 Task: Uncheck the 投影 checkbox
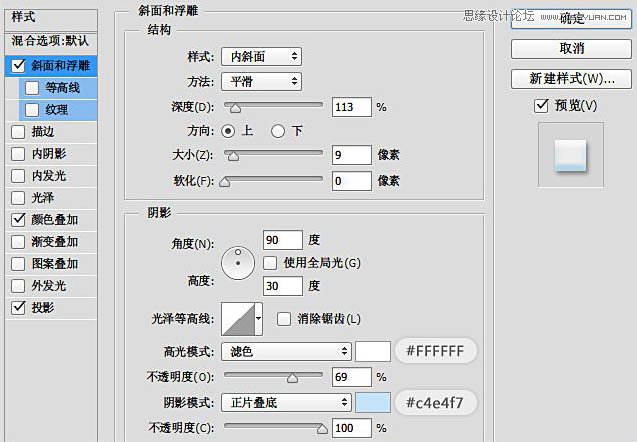click(18, 308)
